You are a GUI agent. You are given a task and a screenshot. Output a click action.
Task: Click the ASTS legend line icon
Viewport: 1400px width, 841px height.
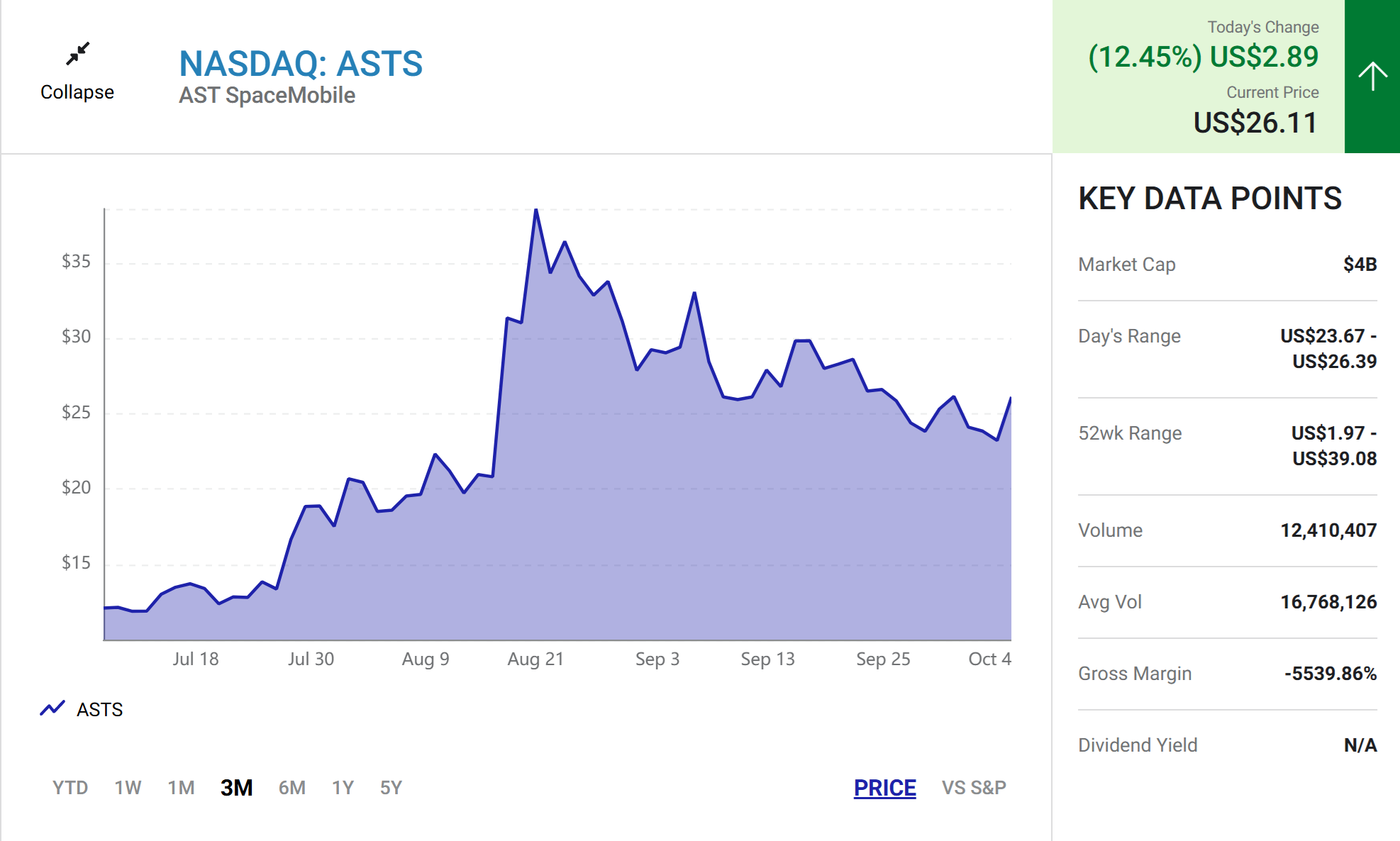pyautogui.click(x=52, y=708)
